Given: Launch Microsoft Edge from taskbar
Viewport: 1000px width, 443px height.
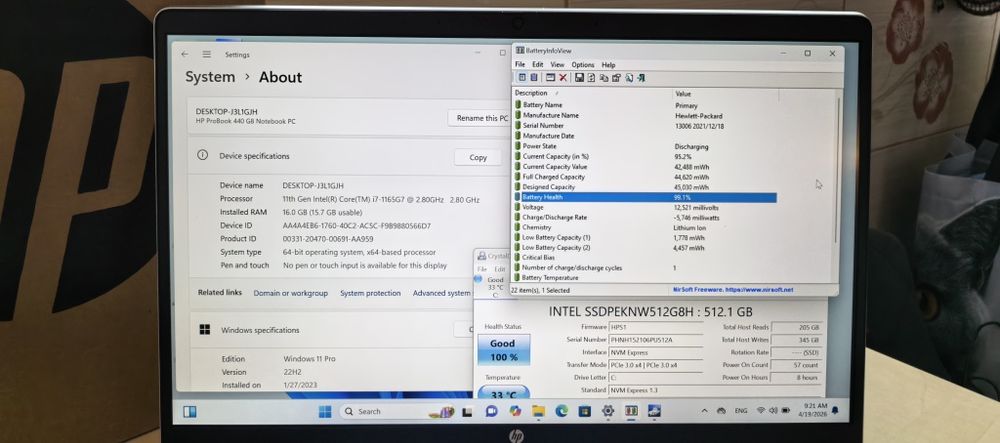Looking at the screenshot, I should tap(561, 411).
